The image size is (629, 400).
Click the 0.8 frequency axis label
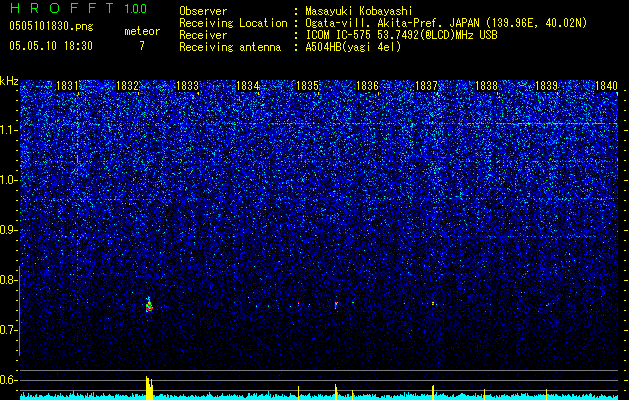pyautogui.click(x=8, y=280)
